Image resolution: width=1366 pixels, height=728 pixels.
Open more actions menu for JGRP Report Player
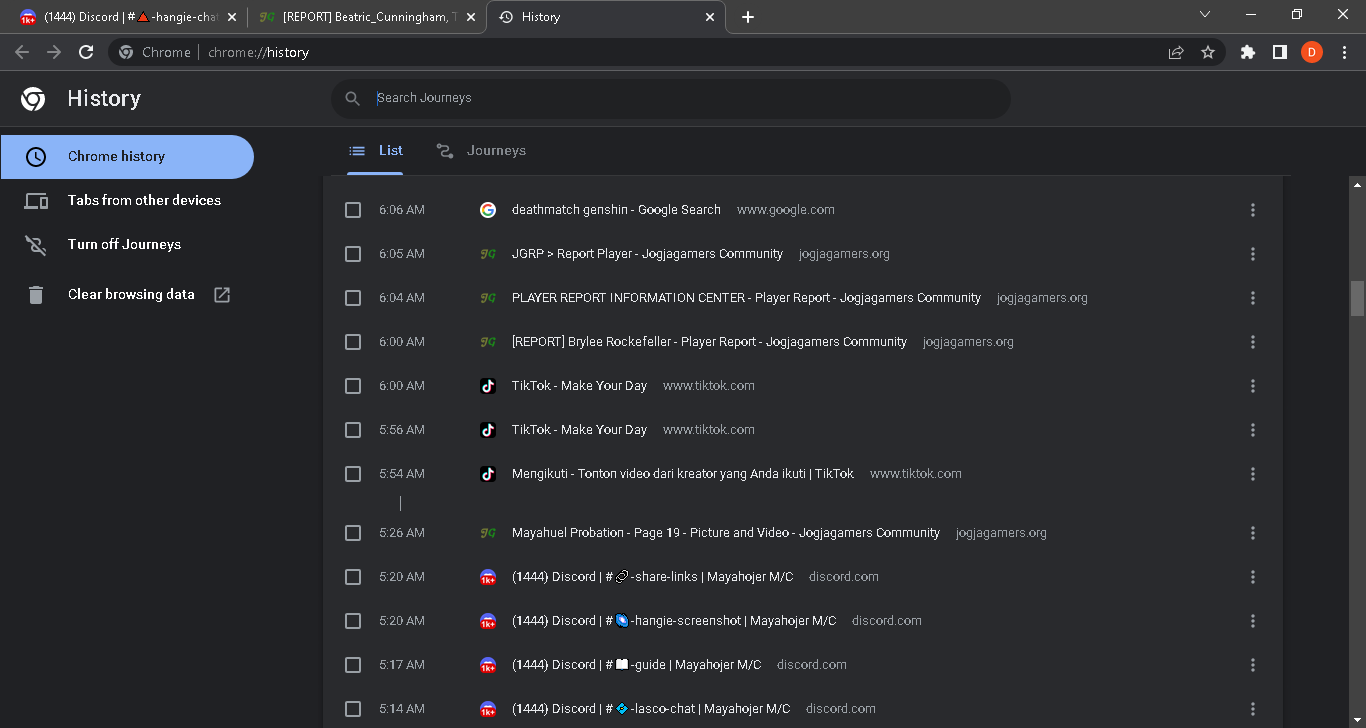point(1253,254)
